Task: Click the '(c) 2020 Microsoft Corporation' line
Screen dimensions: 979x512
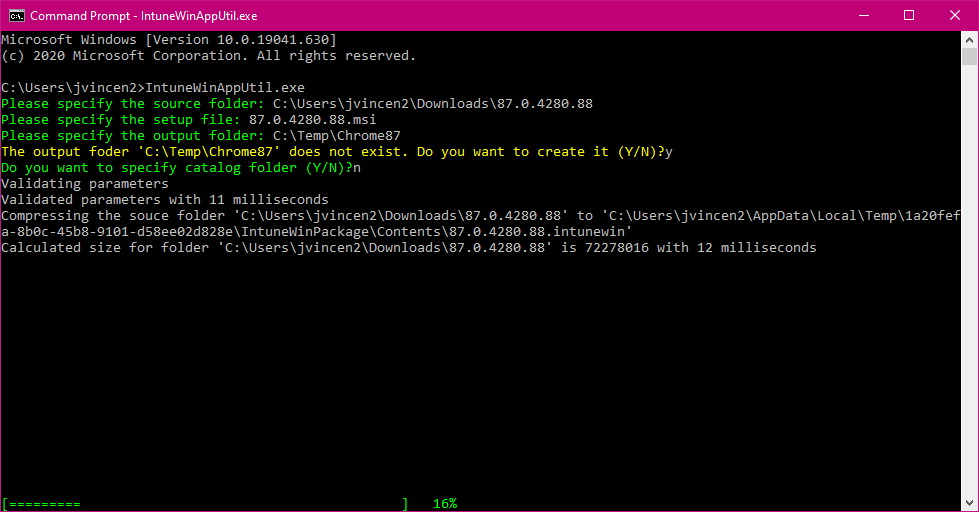Action: [x=209, y=56]
